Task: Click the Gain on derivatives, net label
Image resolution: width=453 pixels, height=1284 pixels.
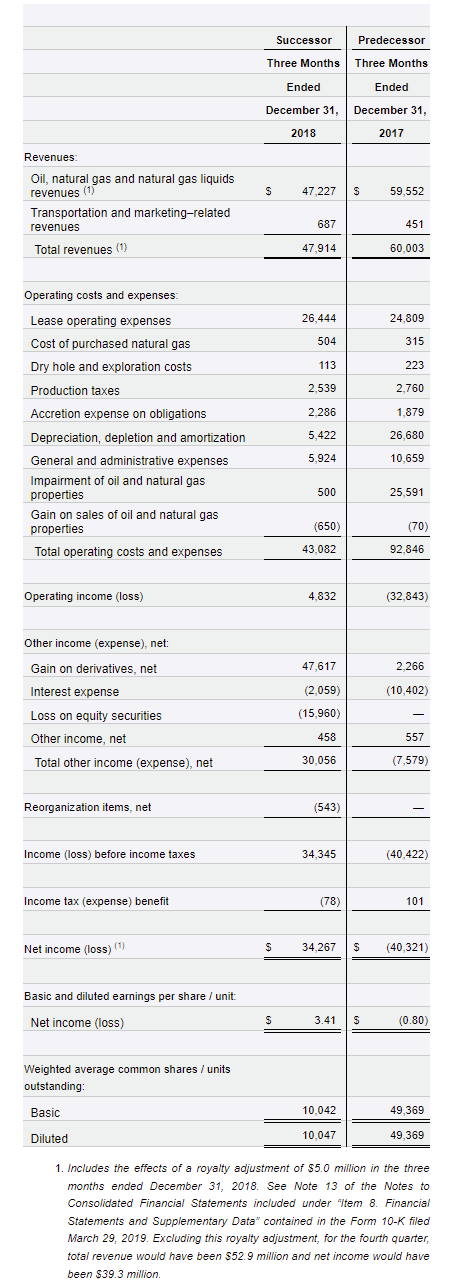Action: [x=94, y=668]
